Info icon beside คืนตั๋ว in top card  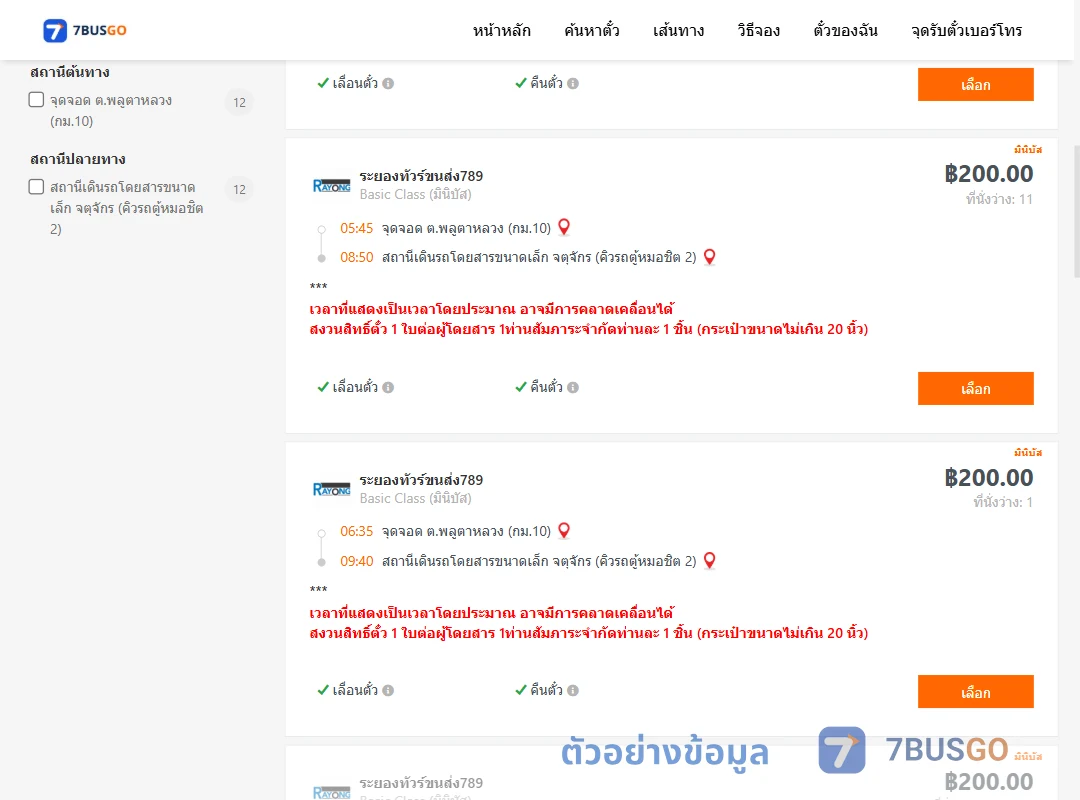pos(573,83)
